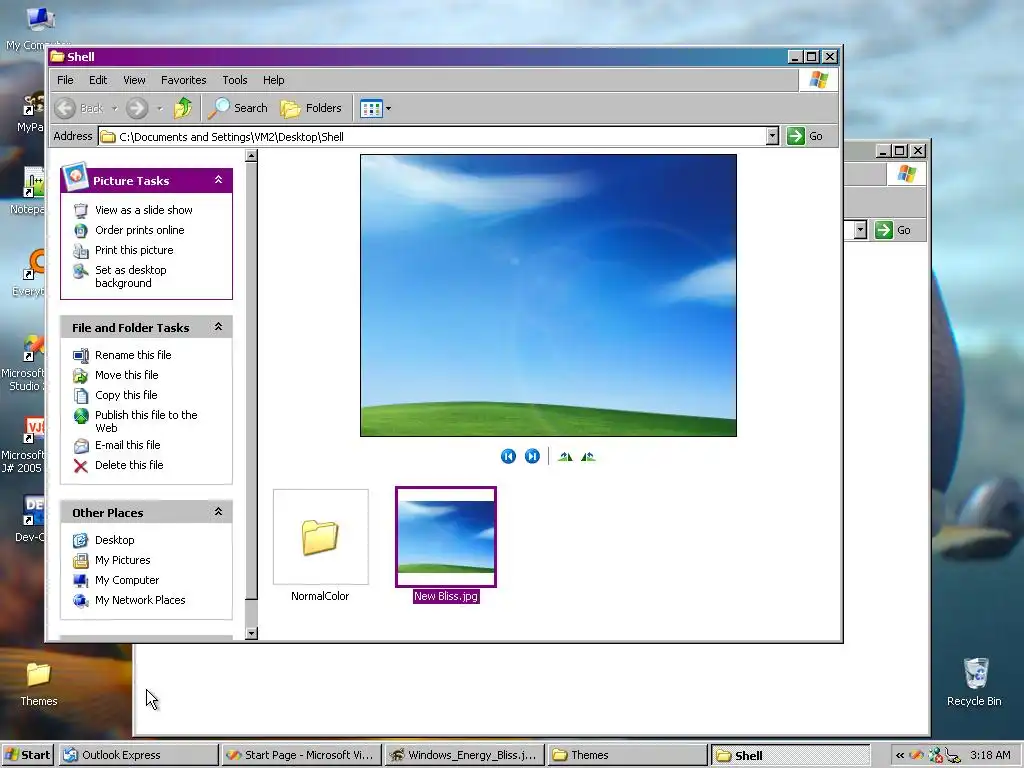Go to My Network Places
This screenshot has height=768, width=1024.
[140, 600]
